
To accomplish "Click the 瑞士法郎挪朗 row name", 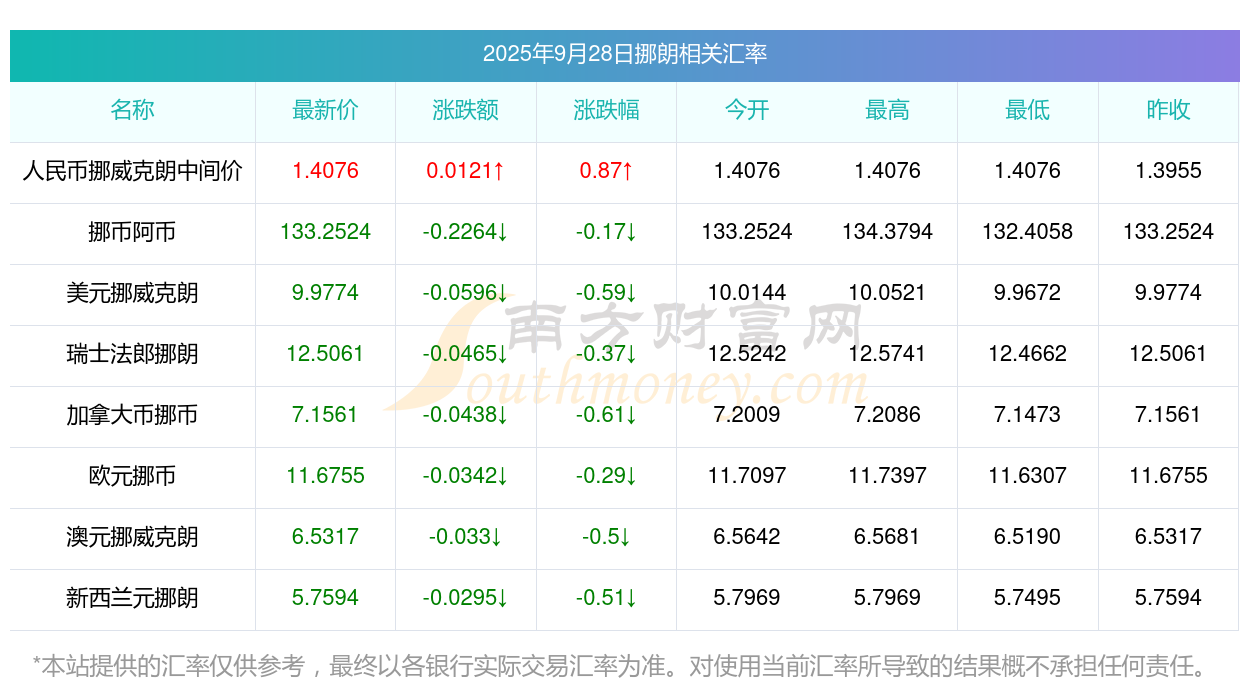I will click(x=133, y=354).
